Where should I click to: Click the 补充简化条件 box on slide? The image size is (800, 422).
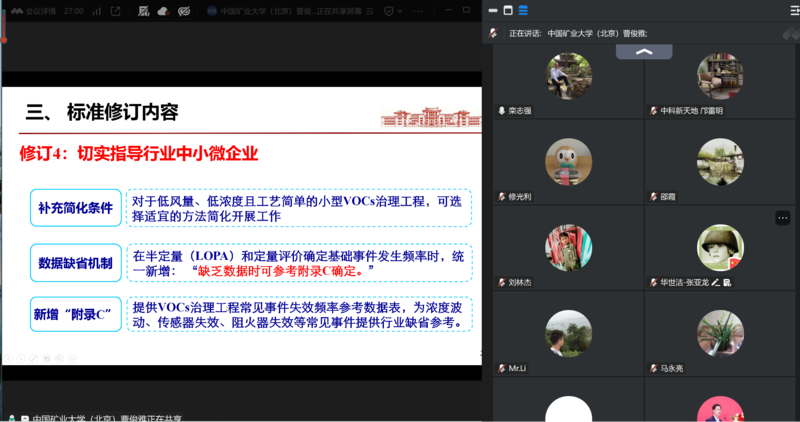[x=76, y=208]
